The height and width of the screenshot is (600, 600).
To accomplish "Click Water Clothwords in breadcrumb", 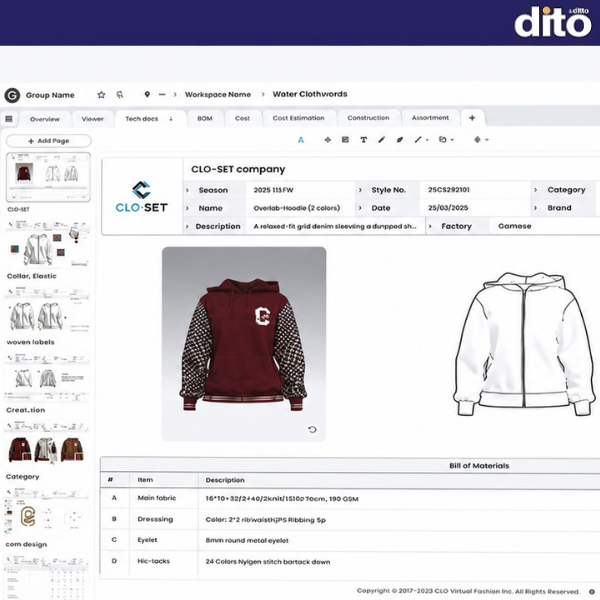I will click(x=310, y=94).
